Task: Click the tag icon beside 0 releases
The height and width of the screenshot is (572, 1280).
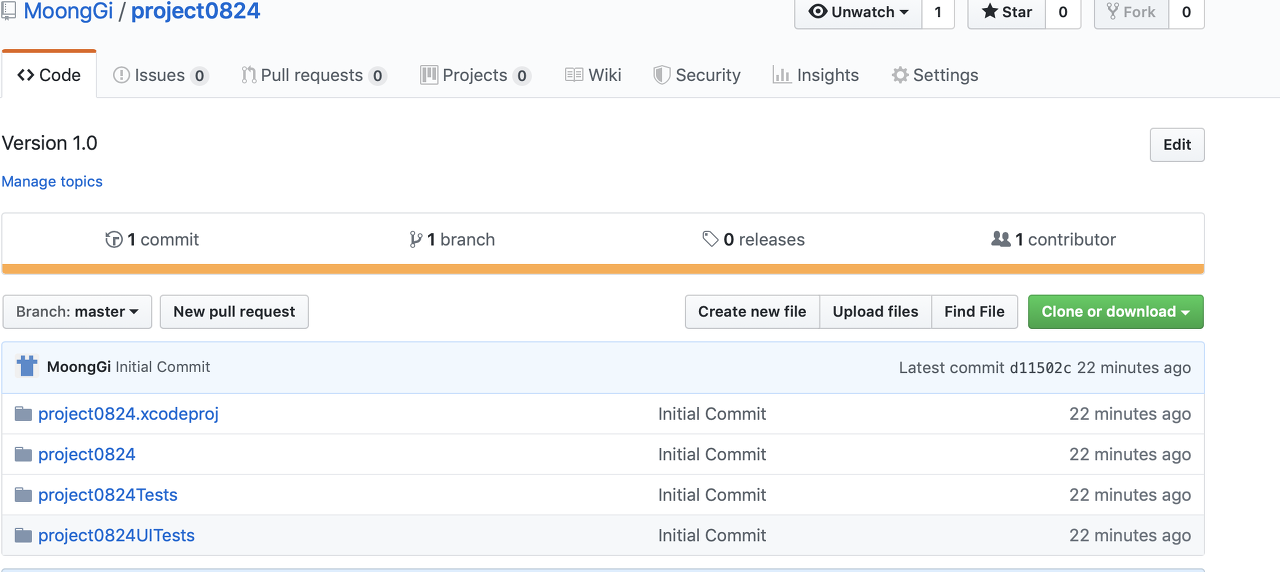Action: pos(710,240)
